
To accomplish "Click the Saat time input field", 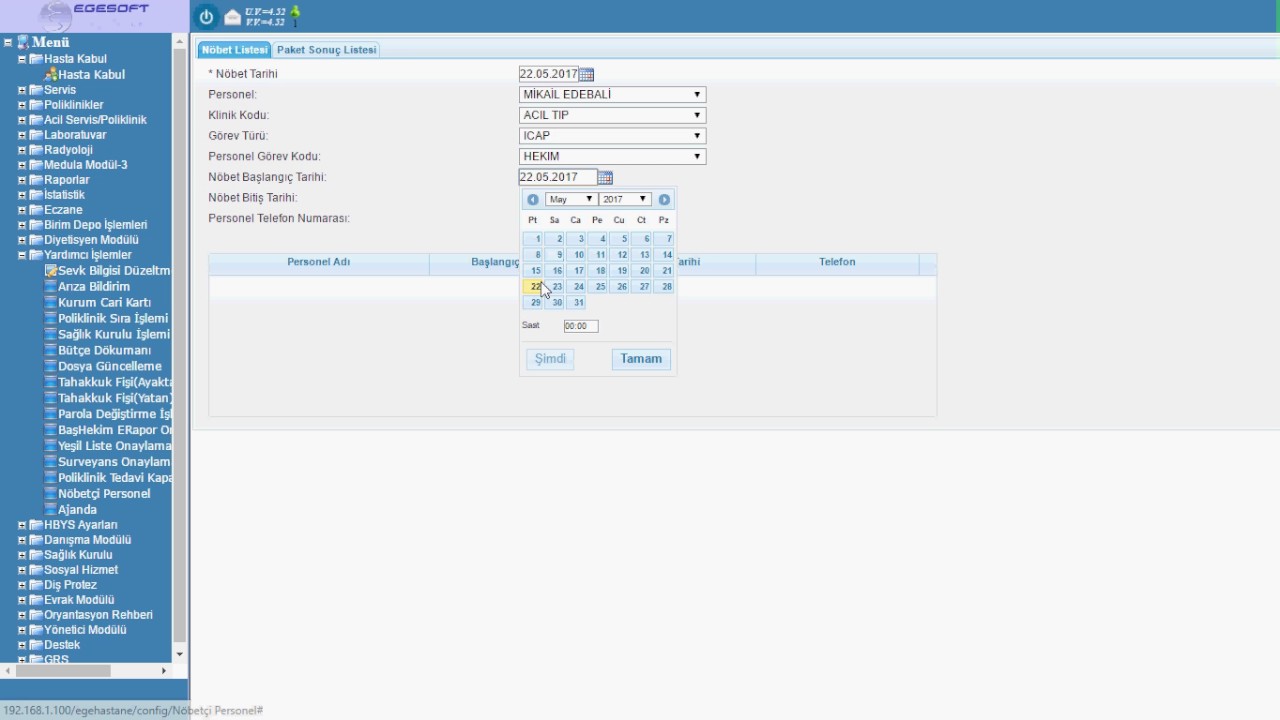I will coord(580,326).
